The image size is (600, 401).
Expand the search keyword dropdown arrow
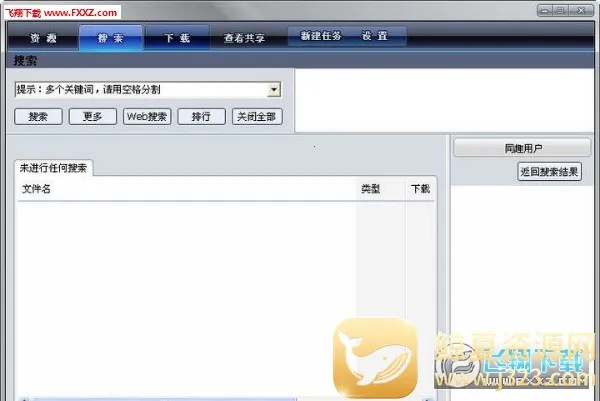pyautogui.click(x=274, y=90)
